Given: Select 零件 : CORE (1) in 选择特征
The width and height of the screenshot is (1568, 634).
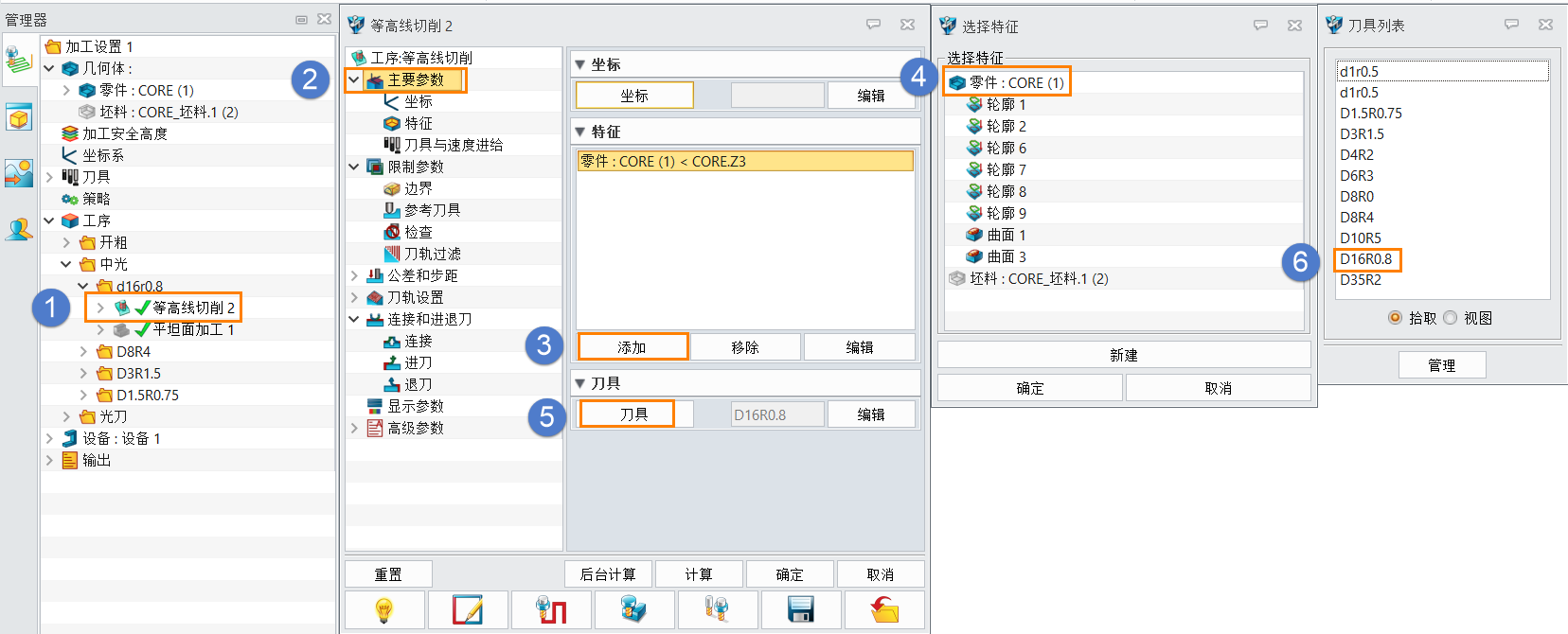Looking at the screenshot, I should click(x=1017, y=82).
